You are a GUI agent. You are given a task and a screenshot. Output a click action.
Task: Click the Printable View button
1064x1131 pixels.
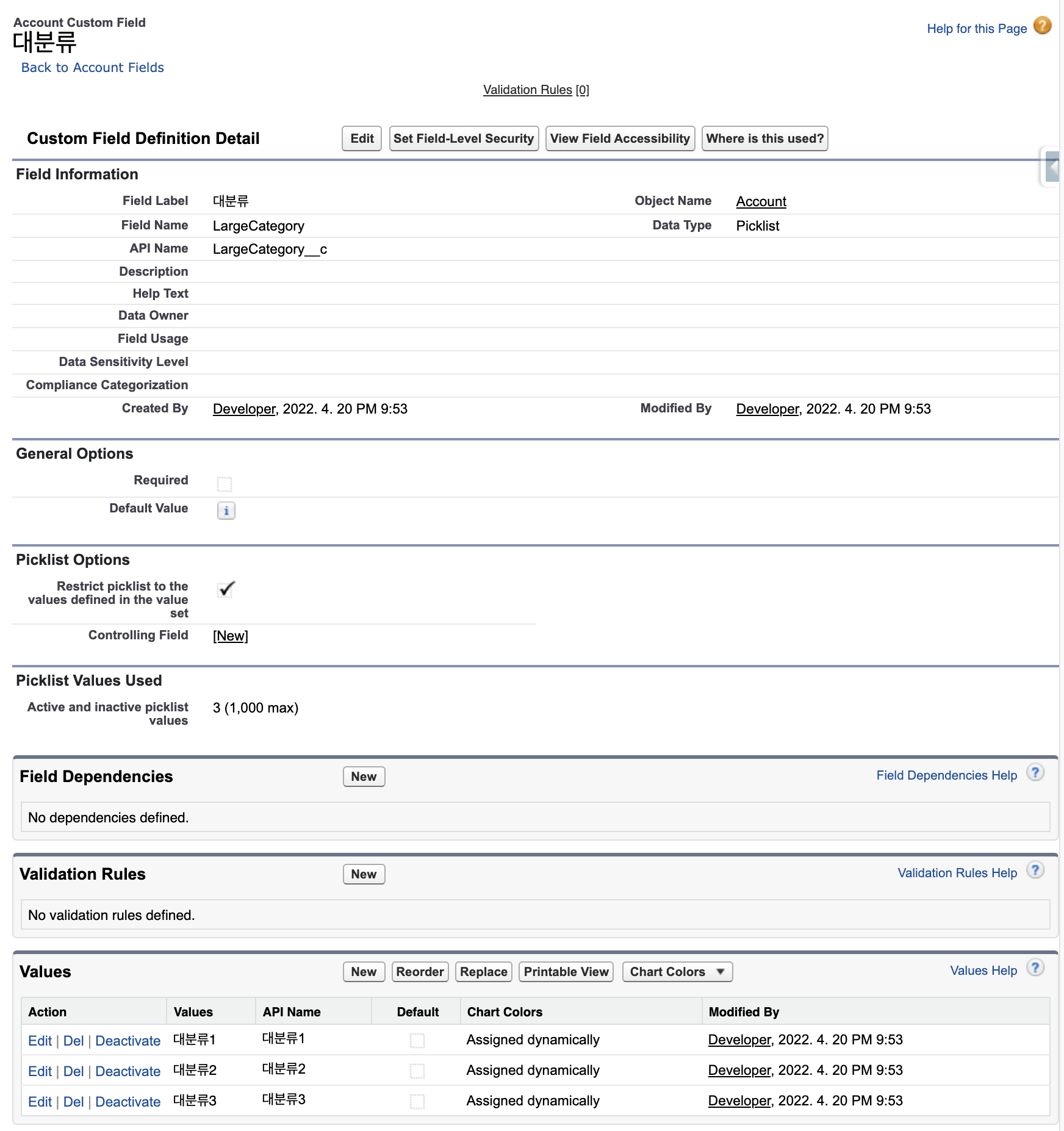point(566,972)
